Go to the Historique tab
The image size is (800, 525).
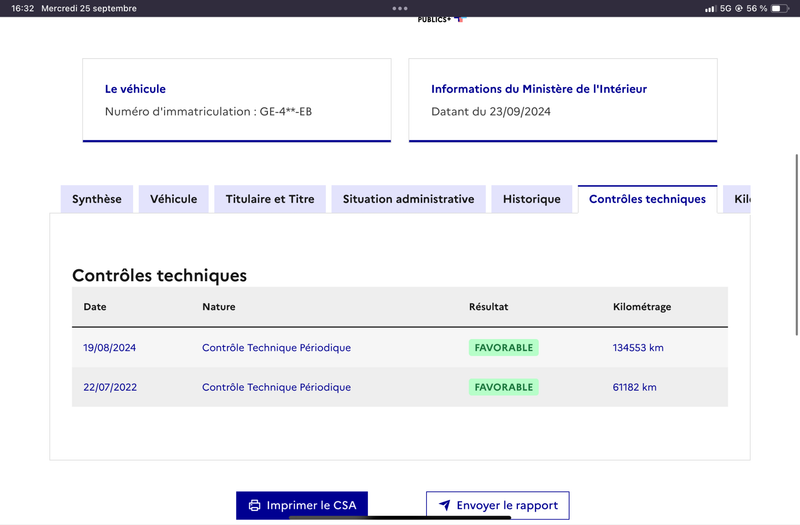point(532,199)
